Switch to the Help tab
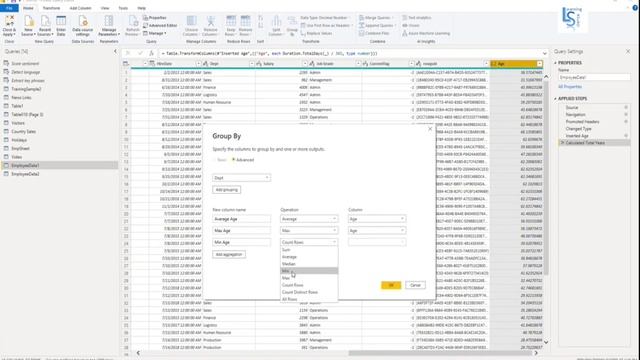This screenshot has width=640, height=360. [141, 8]
